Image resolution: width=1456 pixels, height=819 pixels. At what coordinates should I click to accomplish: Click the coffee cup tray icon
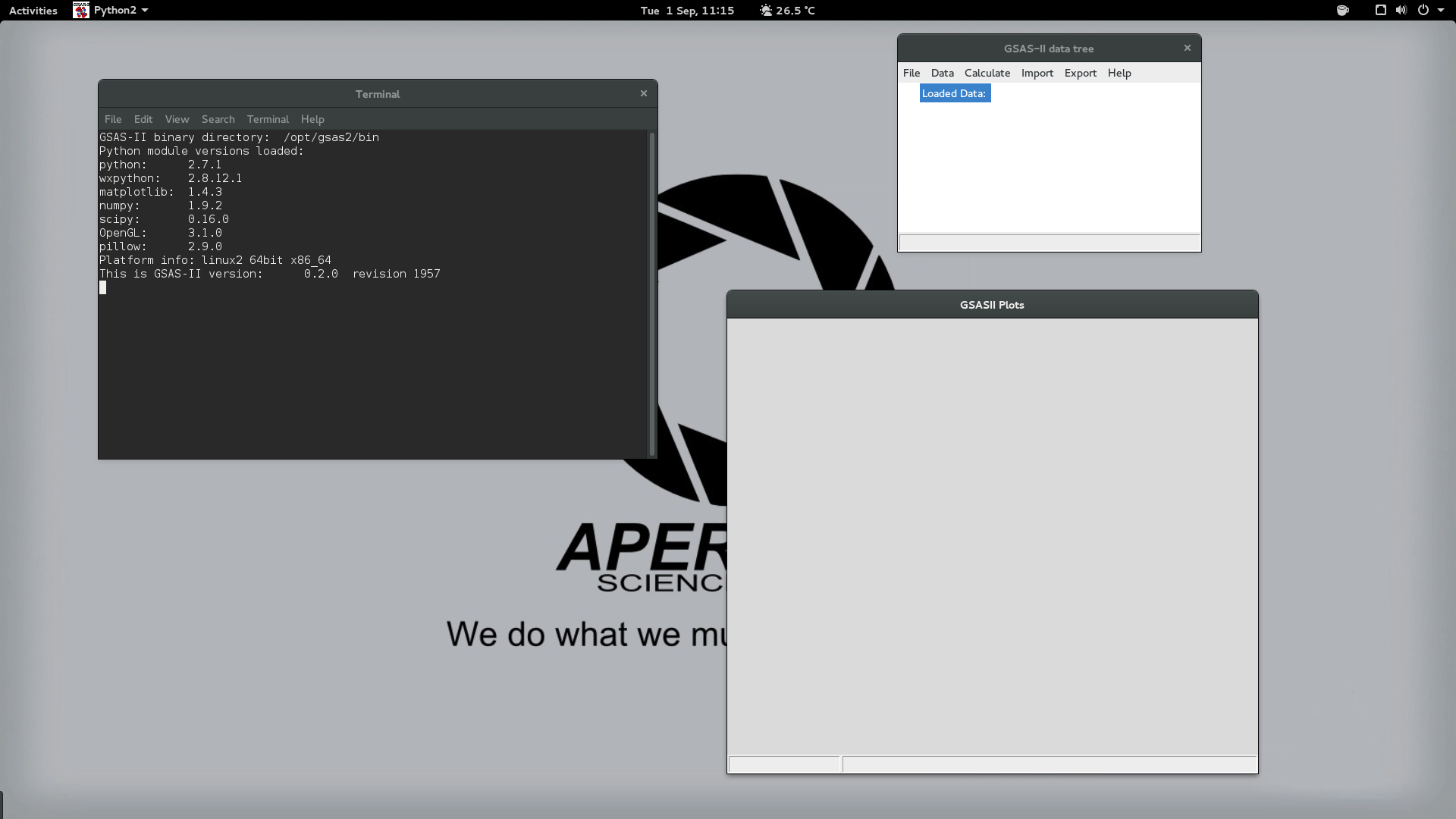point(1342,11)
